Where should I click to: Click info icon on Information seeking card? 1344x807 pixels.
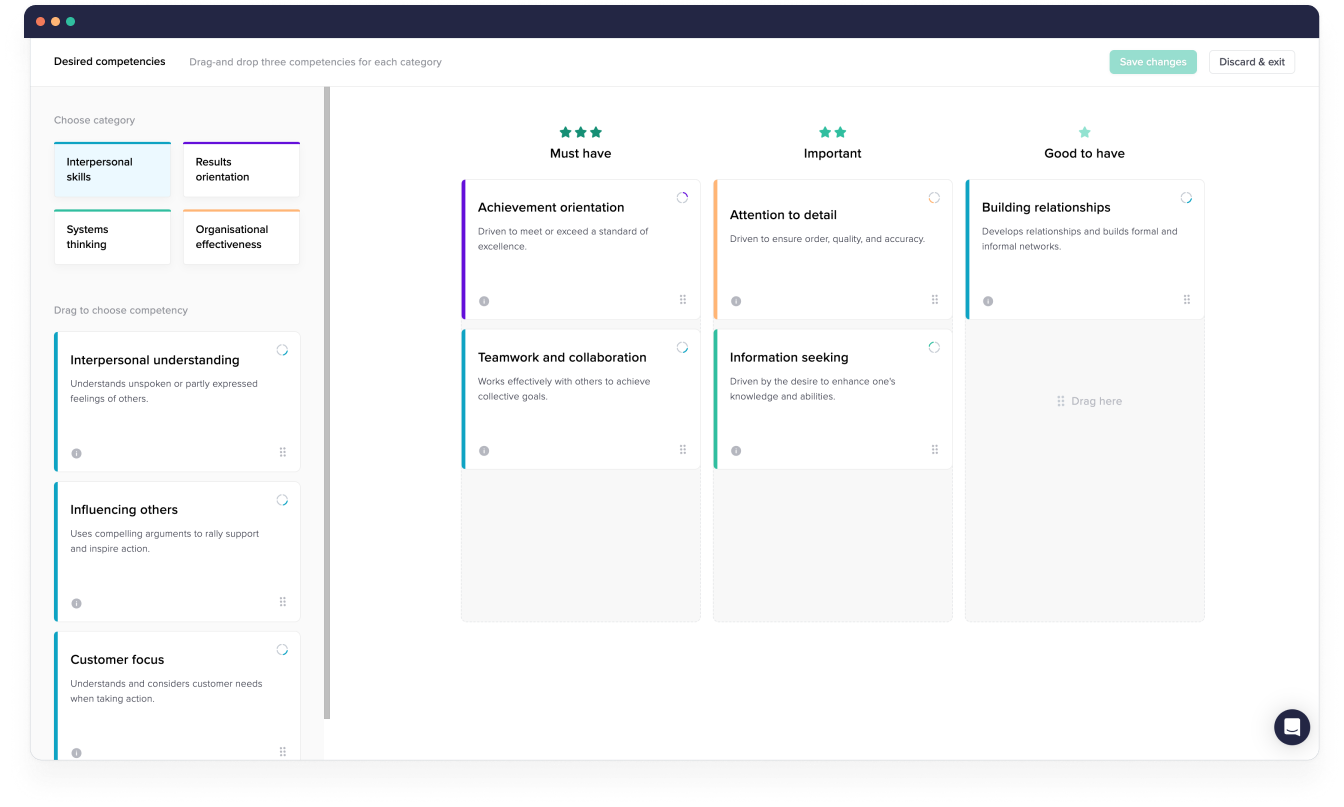click(736, 451)
